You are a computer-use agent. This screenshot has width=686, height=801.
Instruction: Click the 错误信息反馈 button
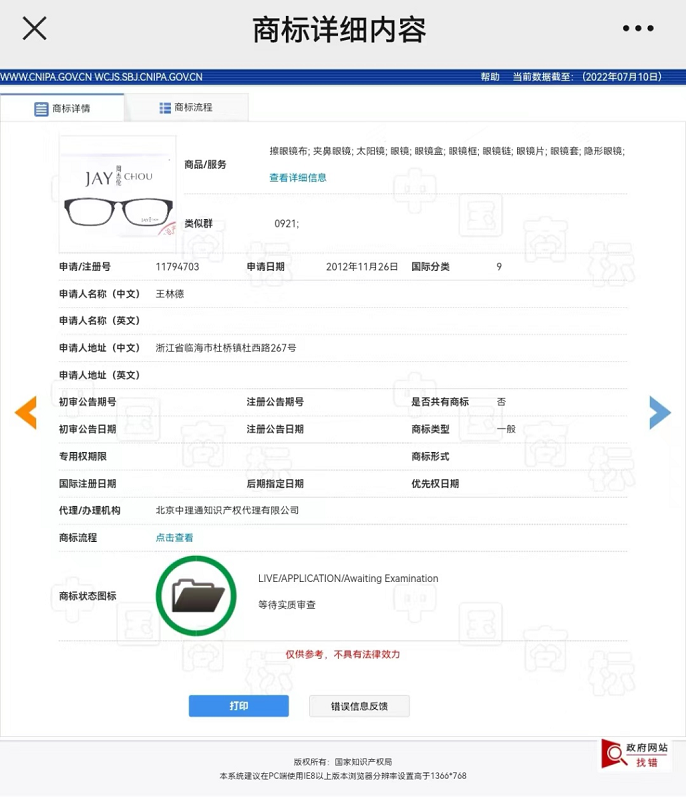pyautogui.click(x=359, y=706)
